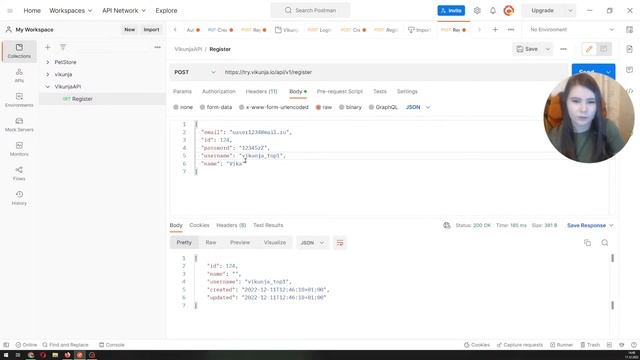Screen dimensions: 640x360
Task: Show the Visualize response view
Action: (x=275, y=243)
